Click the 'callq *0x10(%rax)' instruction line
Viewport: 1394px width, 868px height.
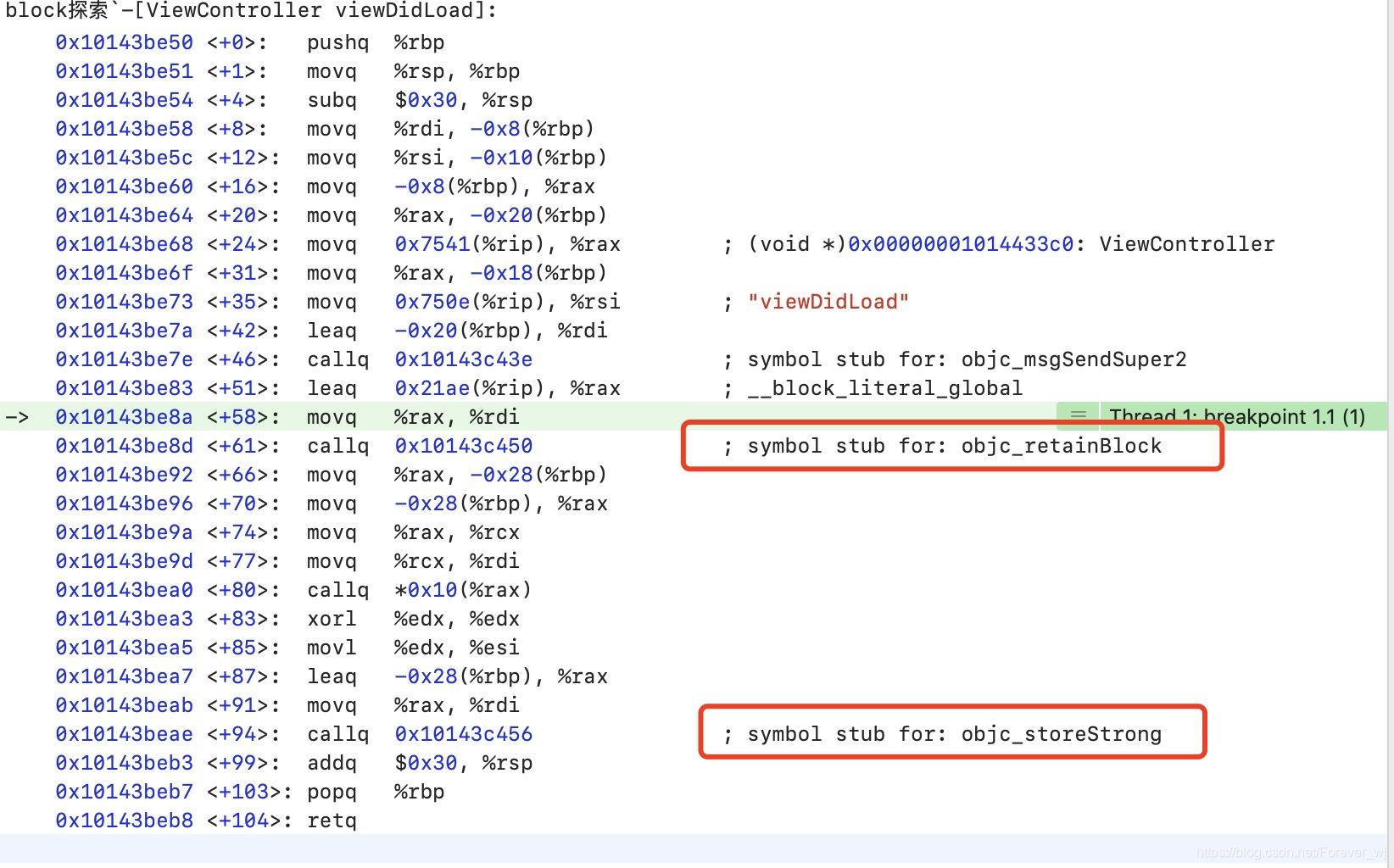point(420,590)
